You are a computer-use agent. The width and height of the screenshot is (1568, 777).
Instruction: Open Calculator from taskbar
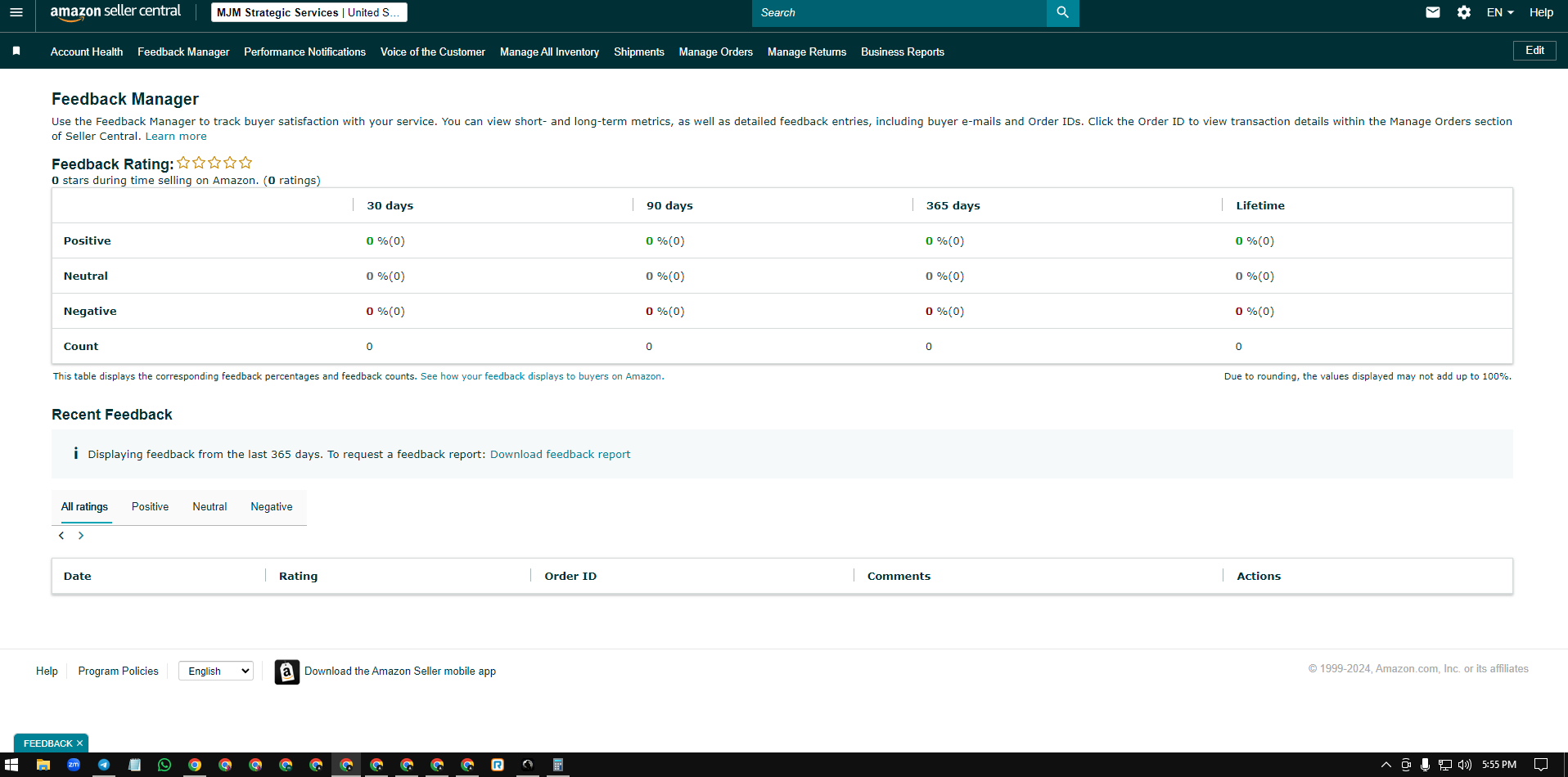(x=558, y=765)
